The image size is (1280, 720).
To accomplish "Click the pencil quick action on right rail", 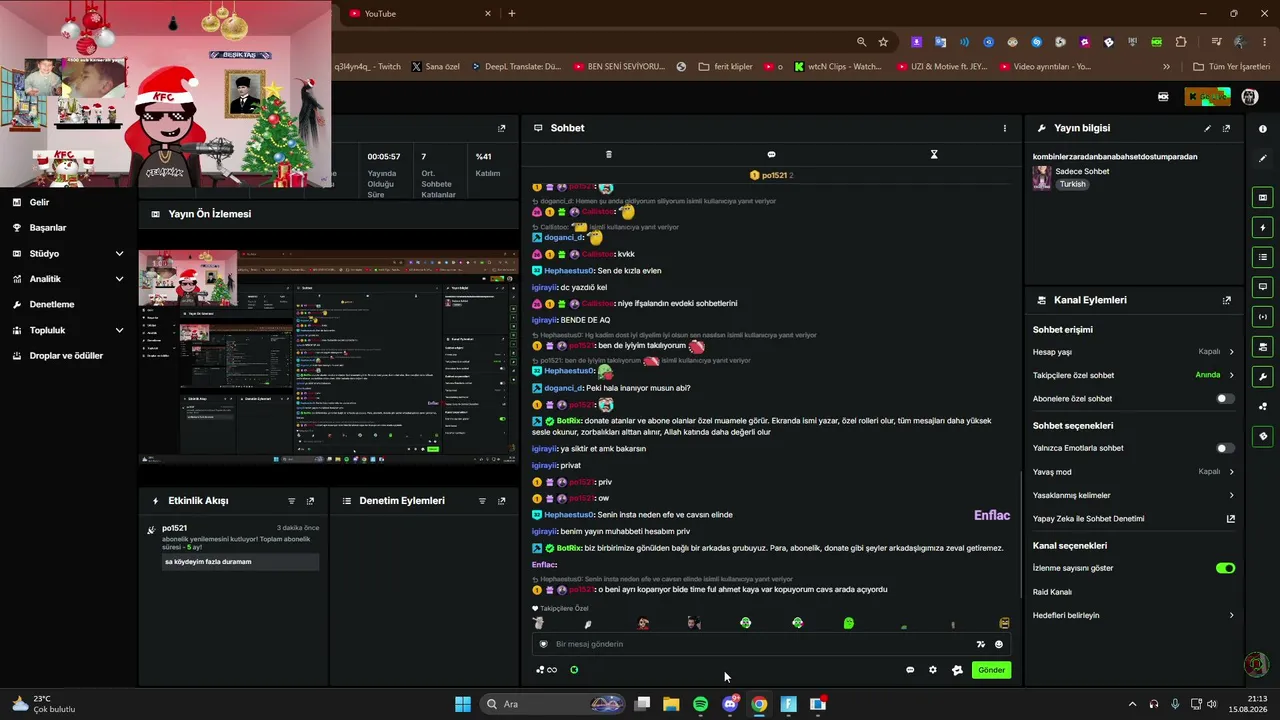I will point(1263,158).
